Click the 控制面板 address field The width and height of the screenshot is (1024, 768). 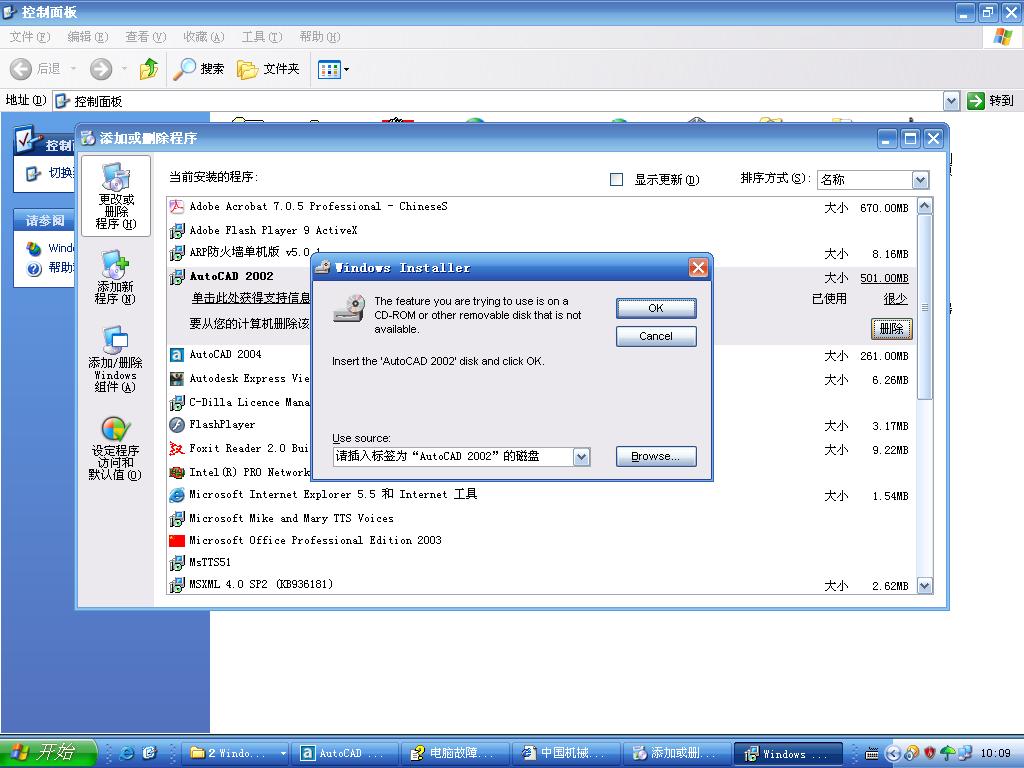[x=498, y=101]
